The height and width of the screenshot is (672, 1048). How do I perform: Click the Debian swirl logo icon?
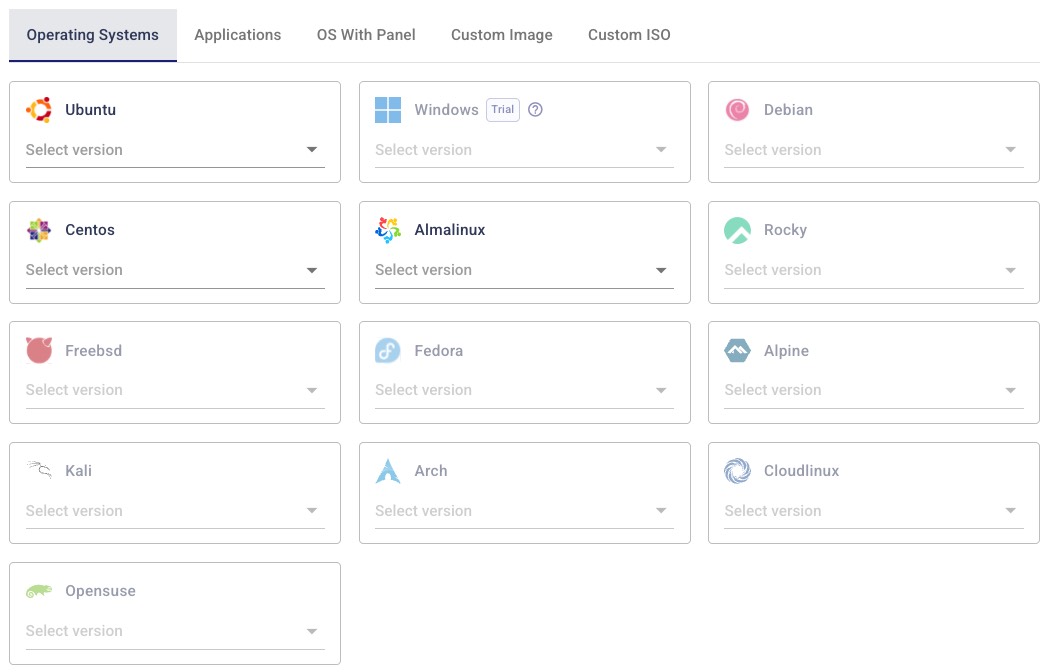737,110
